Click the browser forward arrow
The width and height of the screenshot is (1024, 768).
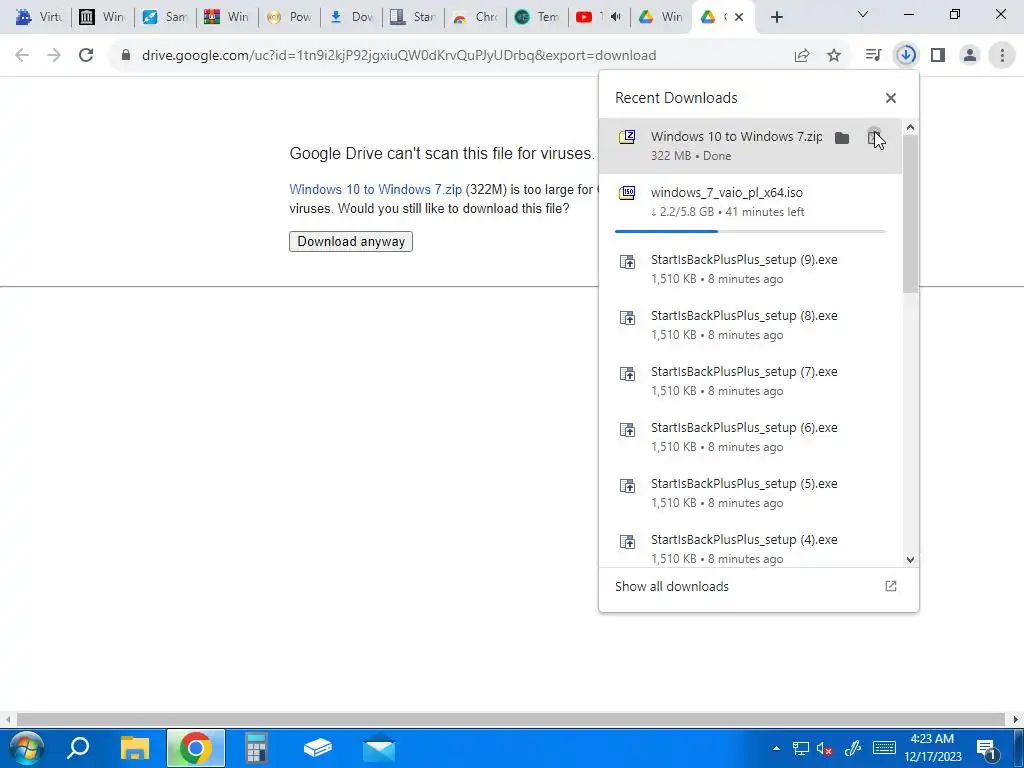tap(54, 56)
